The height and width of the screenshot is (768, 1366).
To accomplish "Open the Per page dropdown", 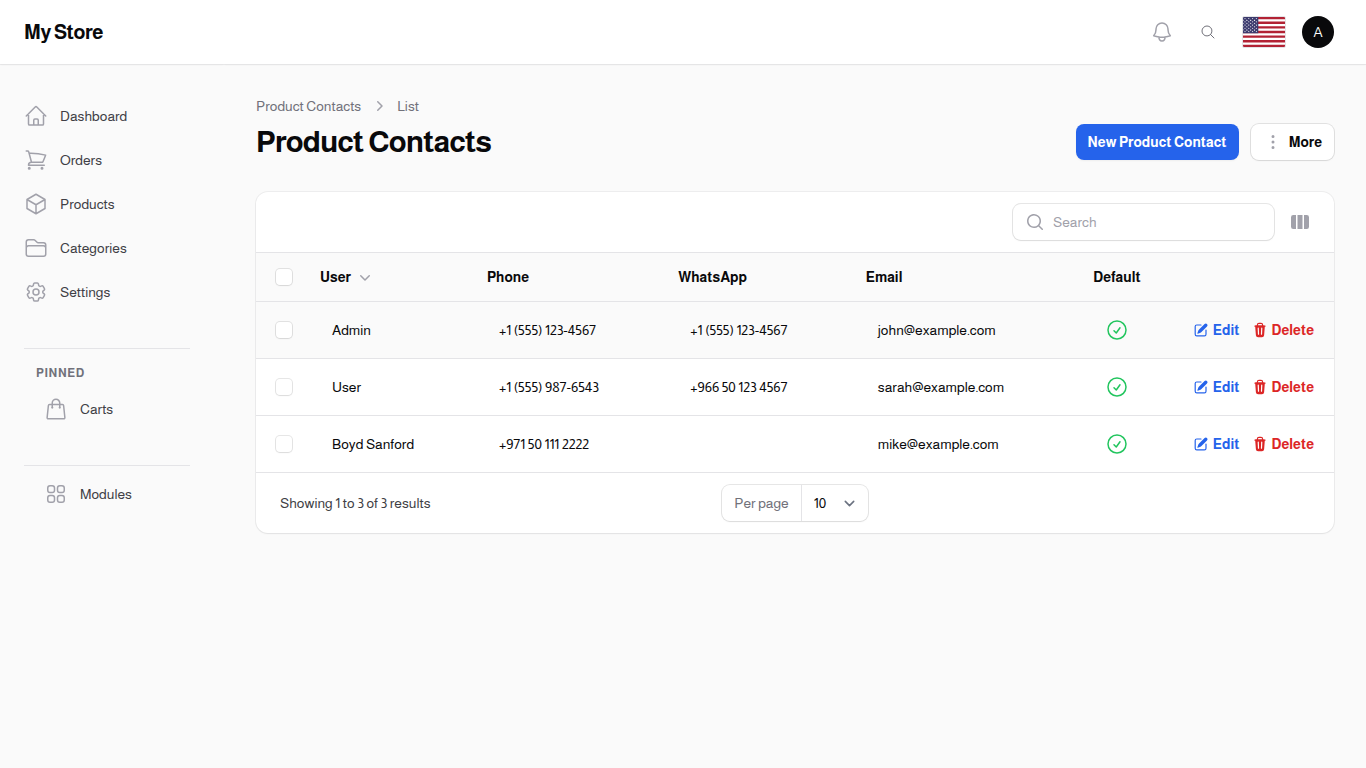I will pyautogui.click(x=835, y=503).
